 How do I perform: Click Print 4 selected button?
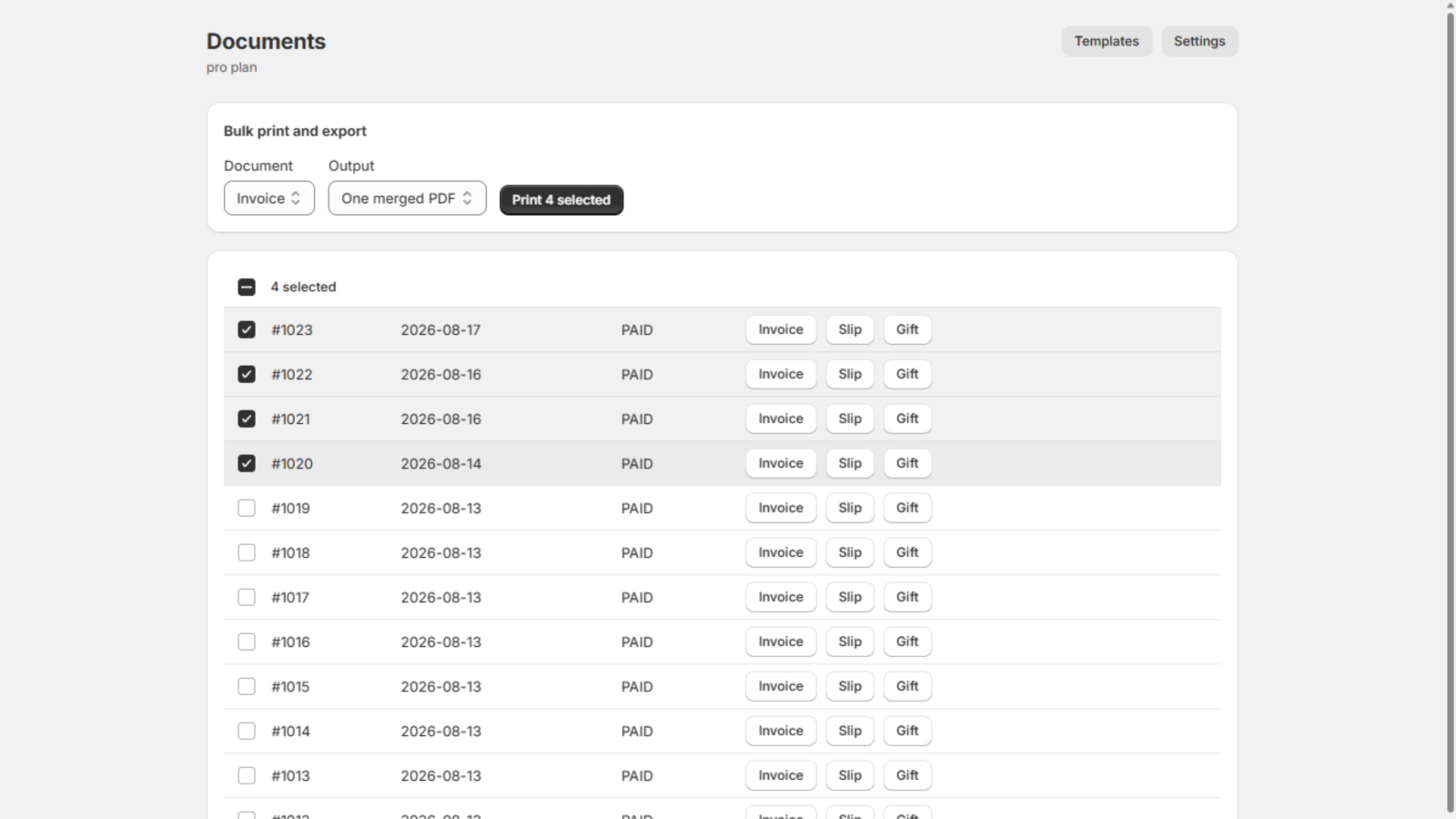pyautogui.click(x=561, y=199)
